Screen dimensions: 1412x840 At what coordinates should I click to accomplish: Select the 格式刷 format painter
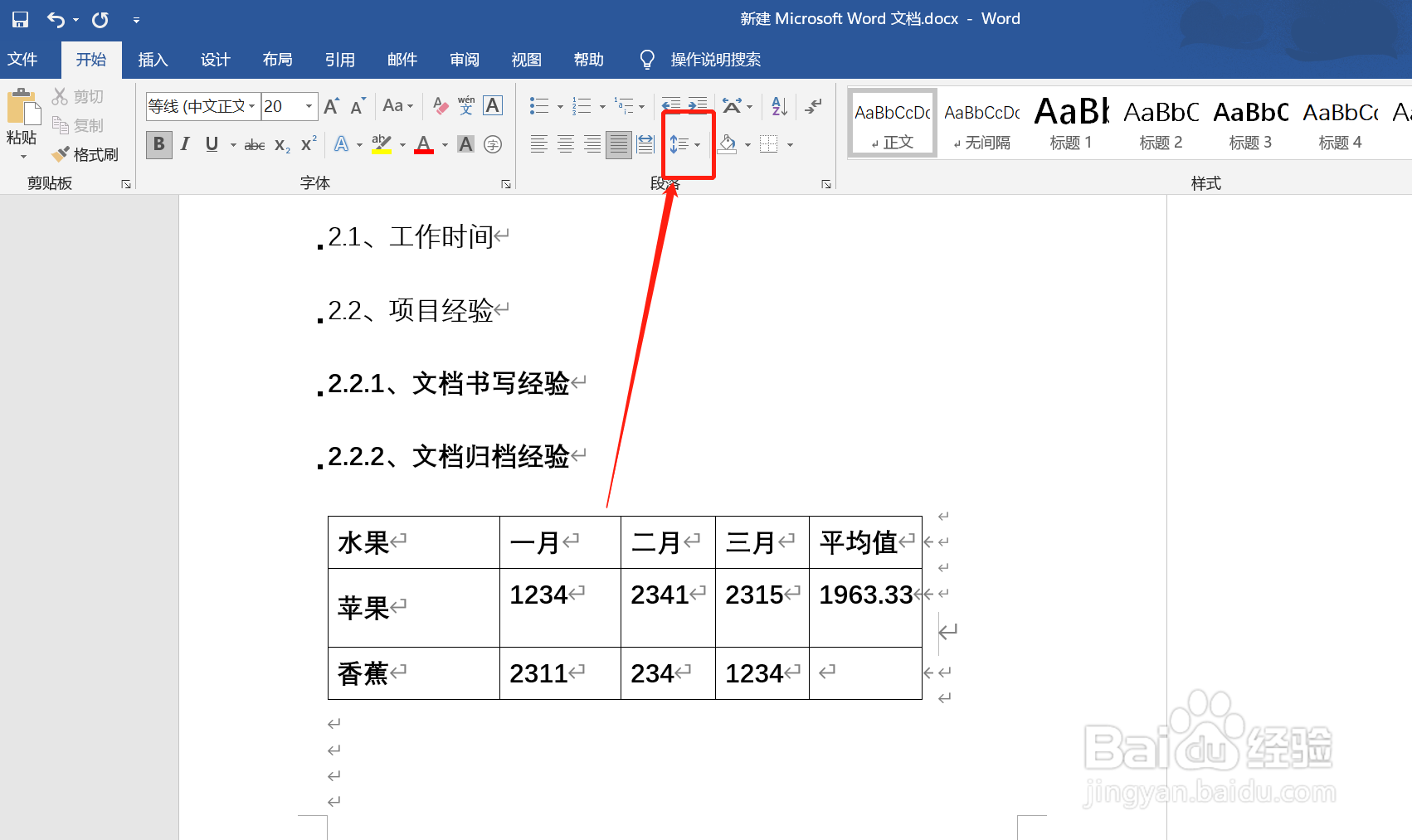coord(85,154)
